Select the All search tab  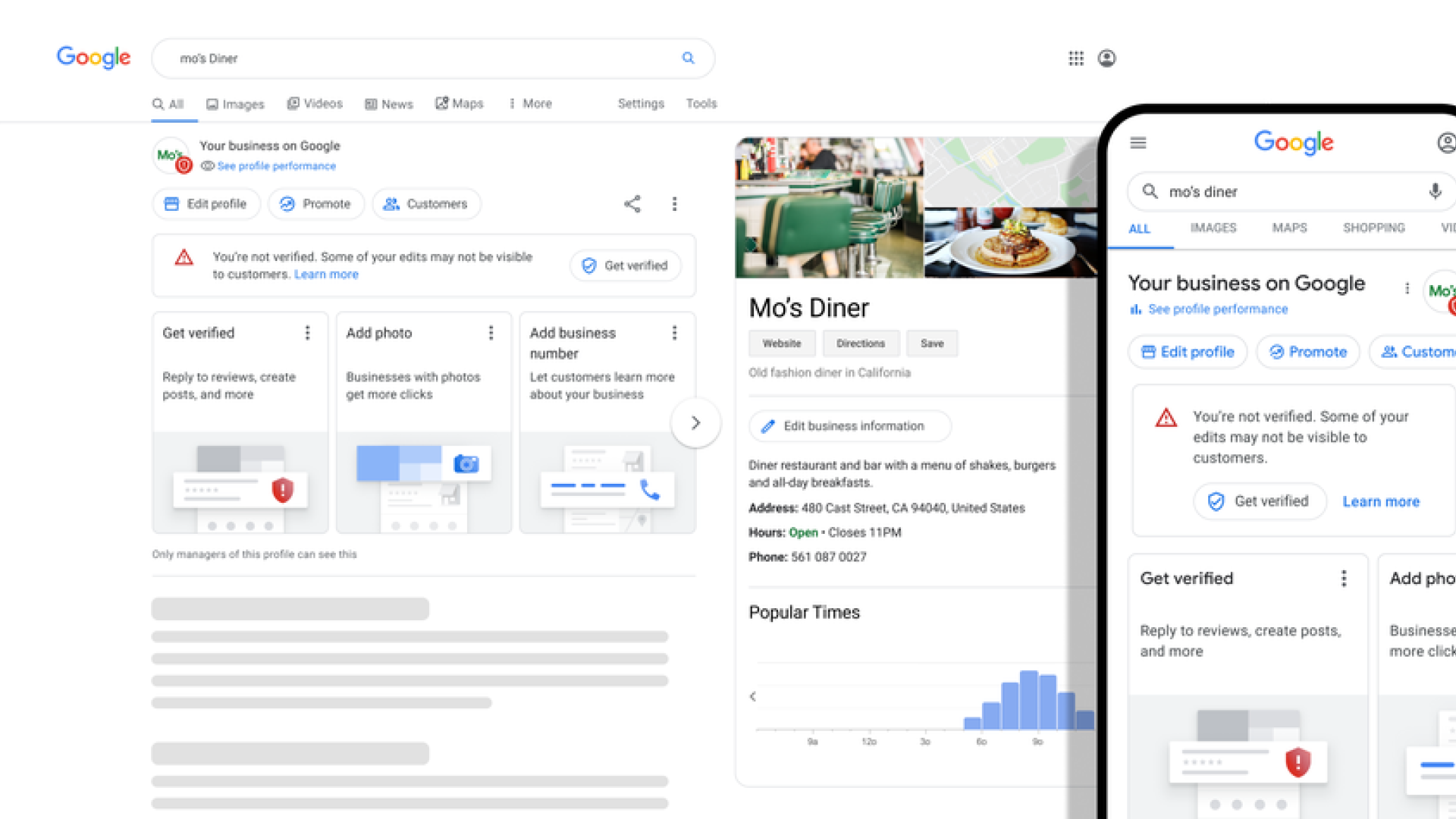168,104
